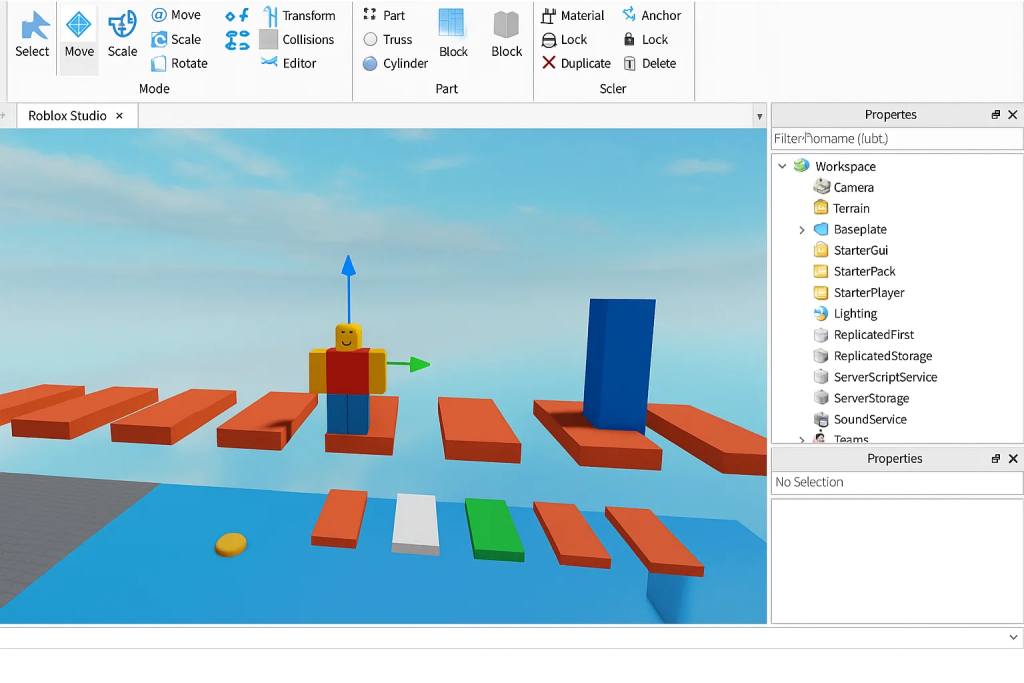Click the small Move entry with @ icon
The width and height of the screenshot is (1024, 683).
click(x=176, y=15)
